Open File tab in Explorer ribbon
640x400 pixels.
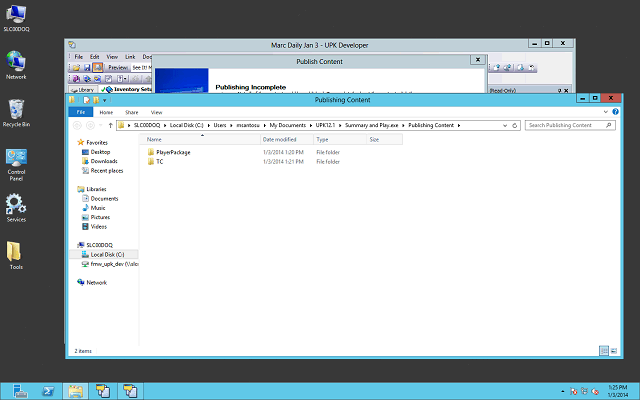[81, 112]
